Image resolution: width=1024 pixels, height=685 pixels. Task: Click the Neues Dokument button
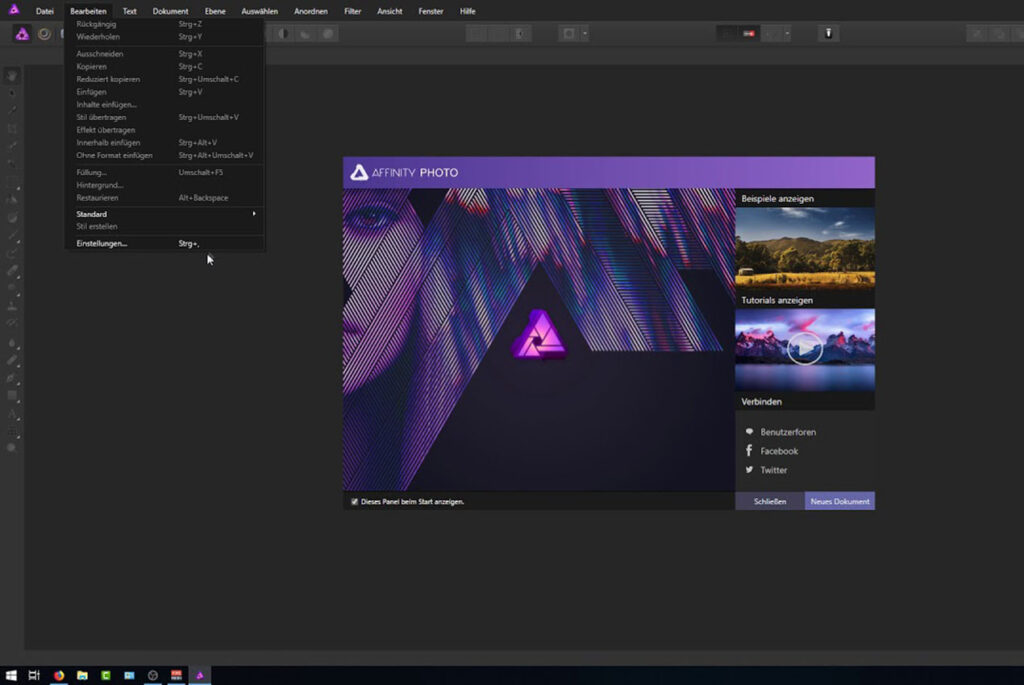839,501
